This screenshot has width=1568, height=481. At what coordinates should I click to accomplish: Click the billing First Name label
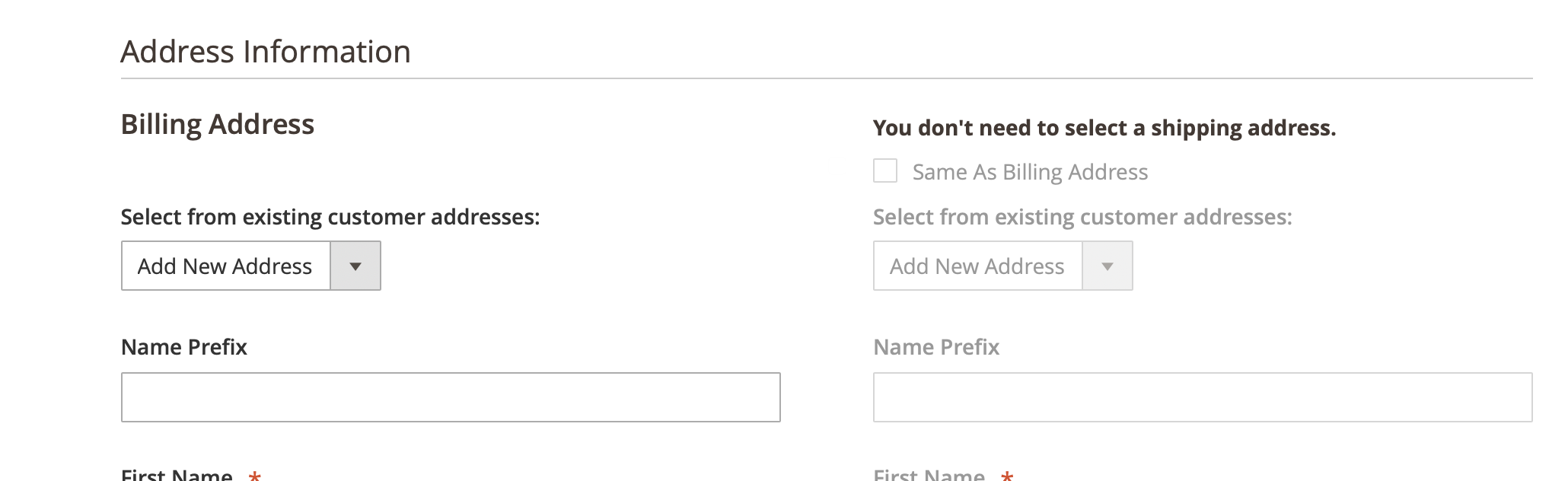[177, 475]
